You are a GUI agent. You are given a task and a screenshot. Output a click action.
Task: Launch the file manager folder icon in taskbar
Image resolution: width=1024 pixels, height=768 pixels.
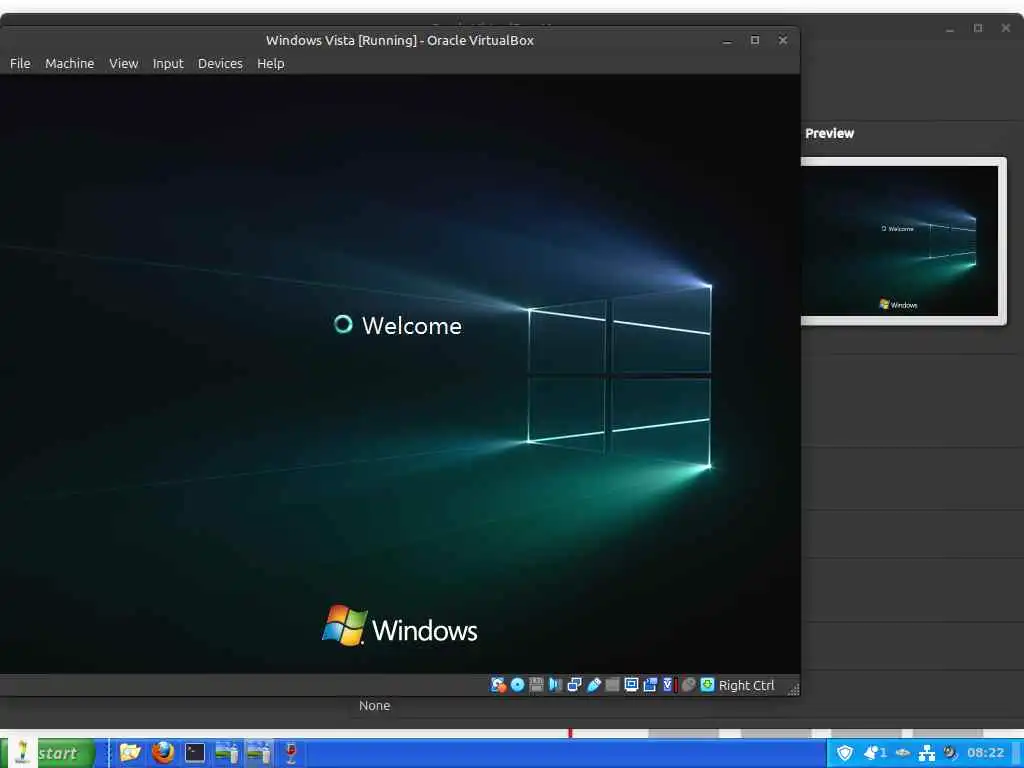(x=131, y=753)
